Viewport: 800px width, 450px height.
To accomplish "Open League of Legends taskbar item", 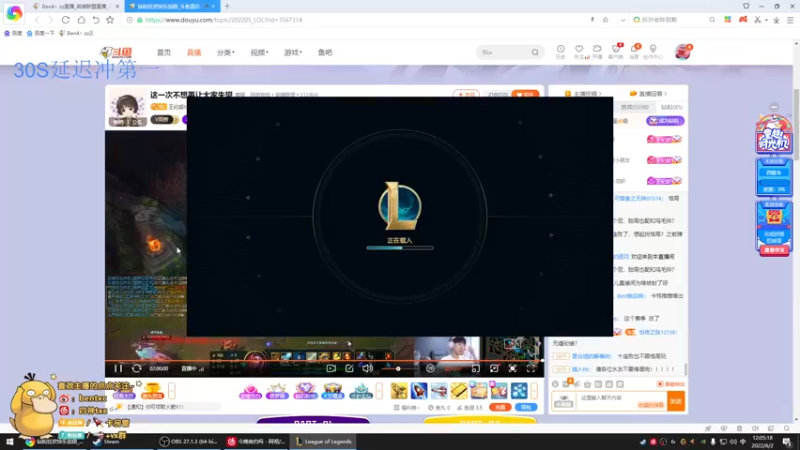I will coord(323,442).
